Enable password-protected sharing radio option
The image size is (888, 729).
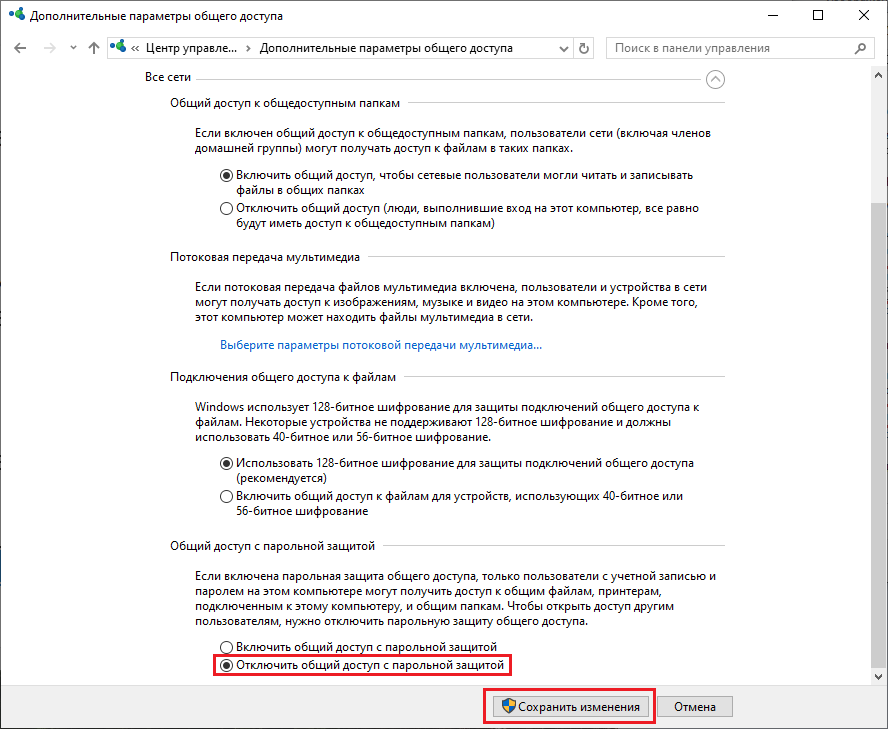click(226, 647)
